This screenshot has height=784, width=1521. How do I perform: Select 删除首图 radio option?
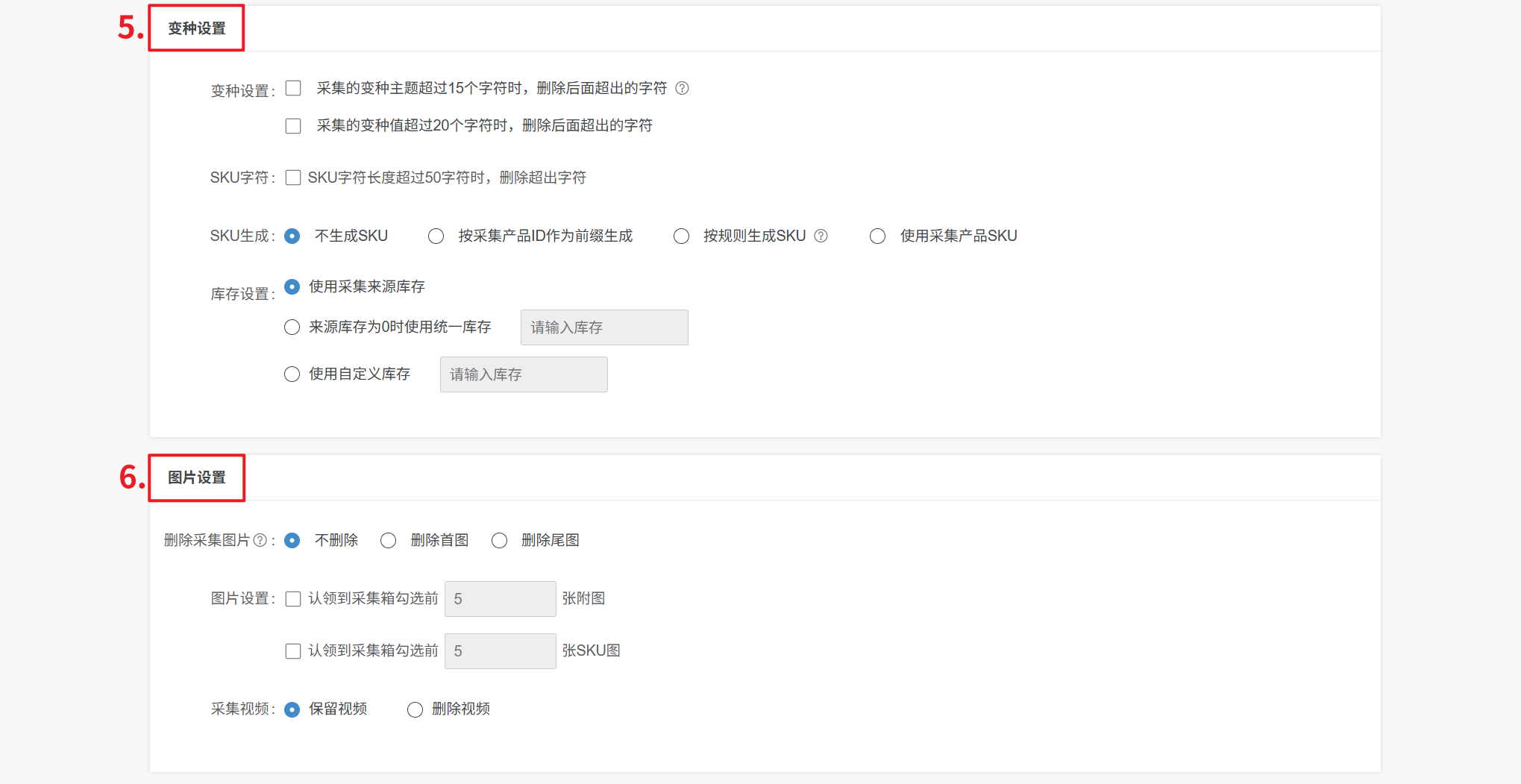tap(388, 541)
